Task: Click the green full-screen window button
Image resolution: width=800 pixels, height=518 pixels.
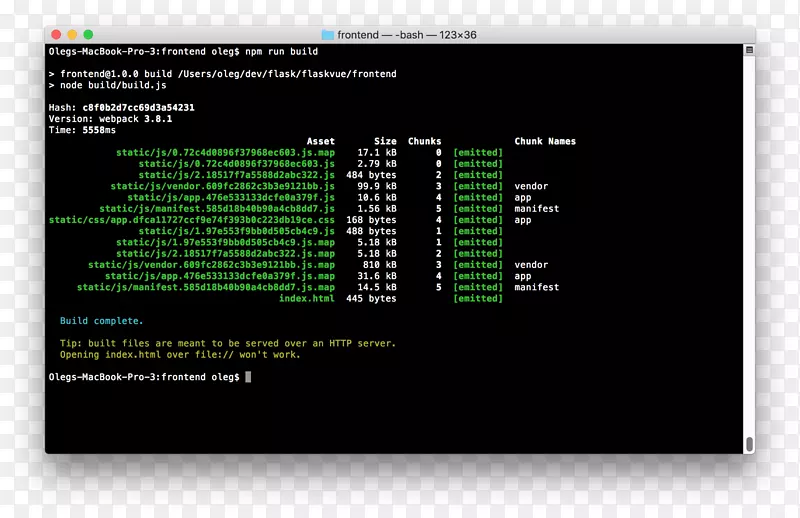Action: coord(89,35)
